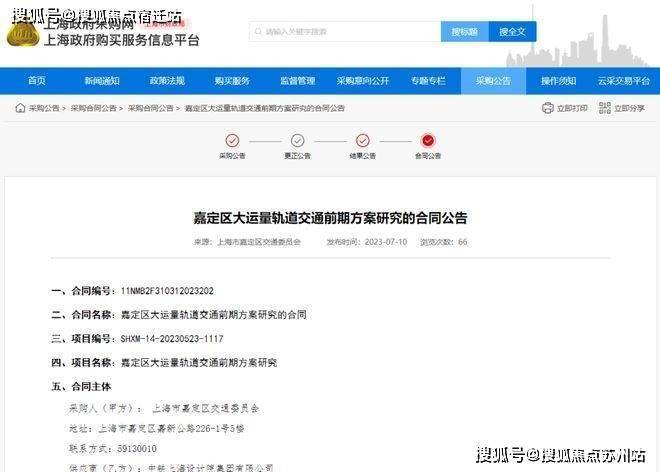
Task: Open the 云采交易平台 menu item
Action: coord(624,81)
